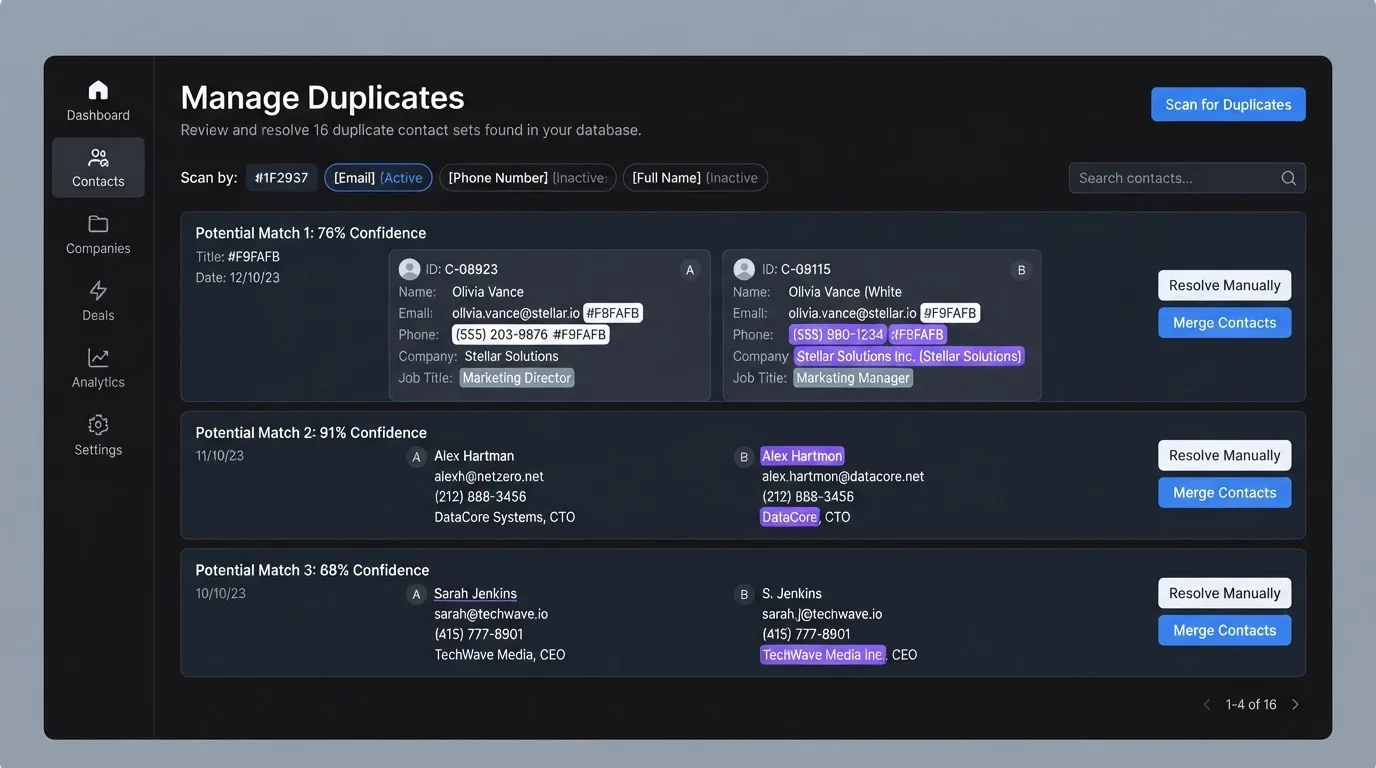Screen dimensions: 1376x768
Task: Click the highlighted TechWave Media Inc. tag
Action: (823, 655)
